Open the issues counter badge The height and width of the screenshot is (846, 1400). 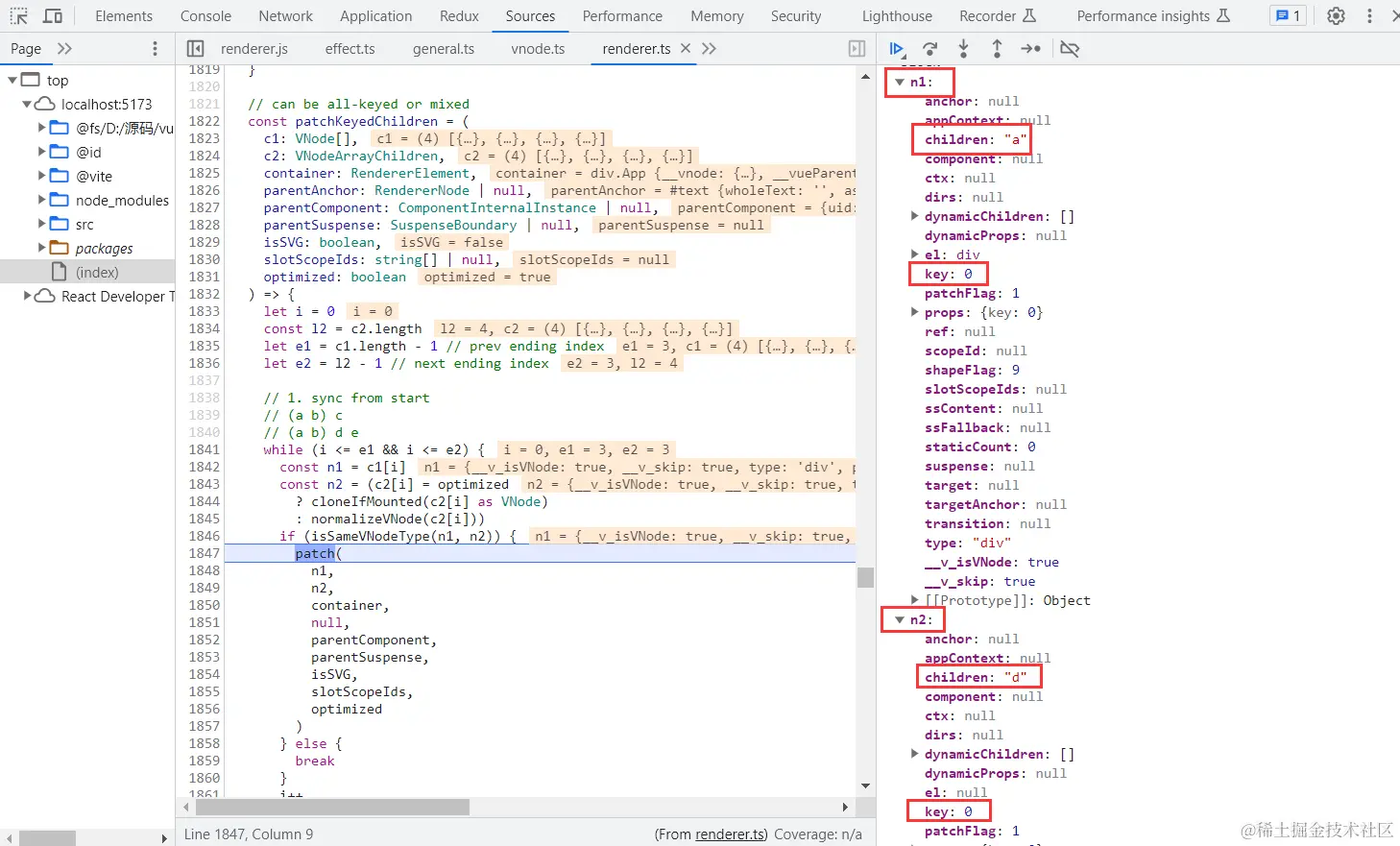[1287, 16]
